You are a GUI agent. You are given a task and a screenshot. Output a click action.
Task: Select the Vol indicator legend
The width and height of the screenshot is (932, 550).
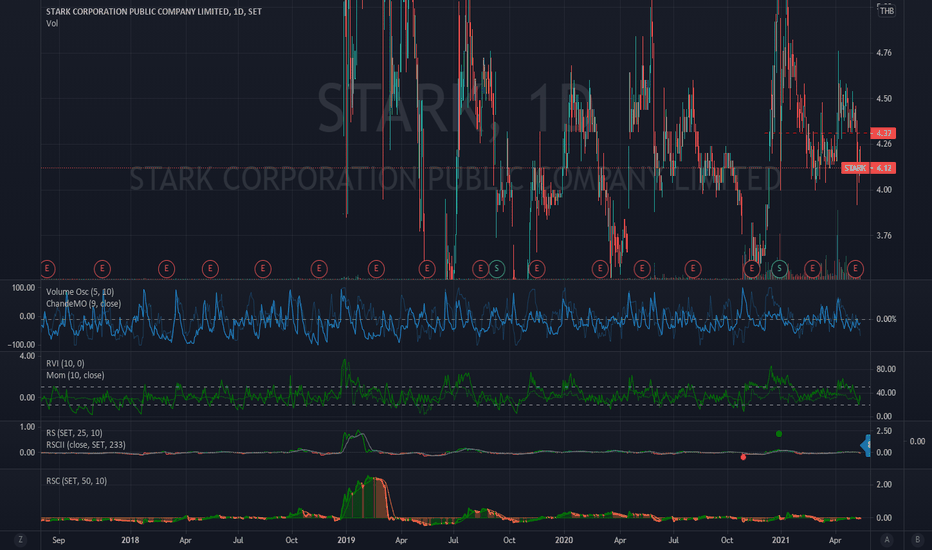point(52,24)
